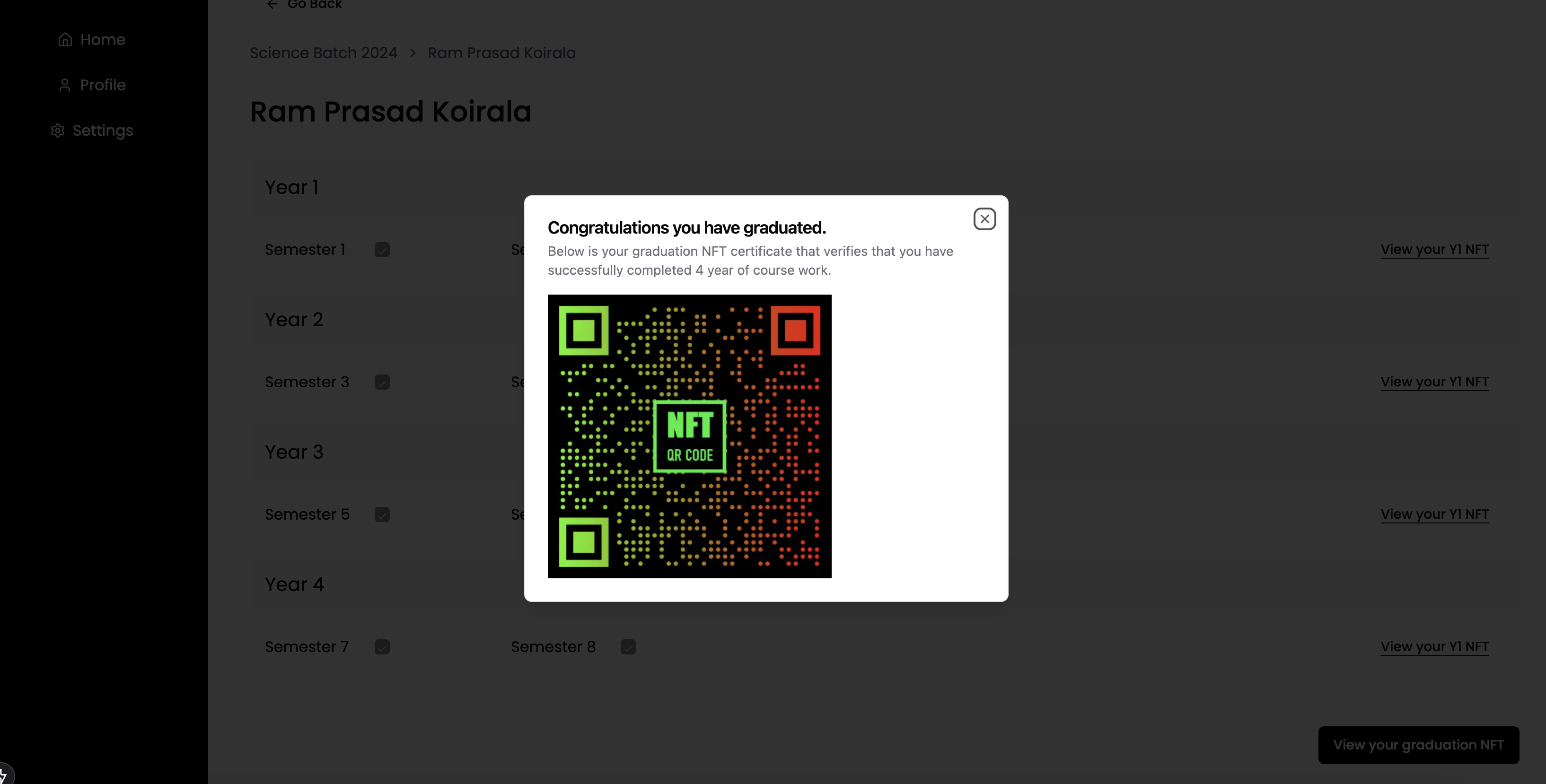Screen dimensions: 1546x784
Task: Toggle the Semester 8 checkbox
Action: pos(628,647)
